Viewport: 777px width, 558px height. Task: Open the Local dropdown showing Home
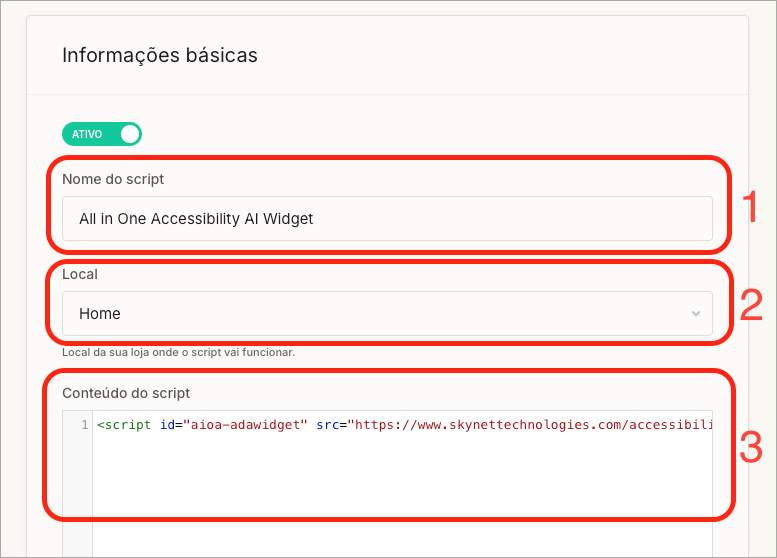(387, 313)
